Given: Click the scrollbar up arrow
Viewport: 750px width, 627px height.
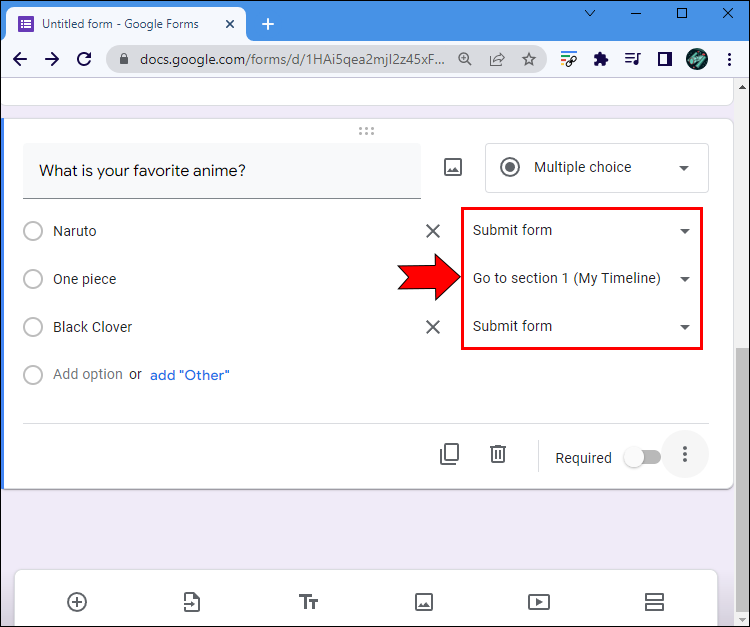Looking at the screenshot, I should [742, 87].
